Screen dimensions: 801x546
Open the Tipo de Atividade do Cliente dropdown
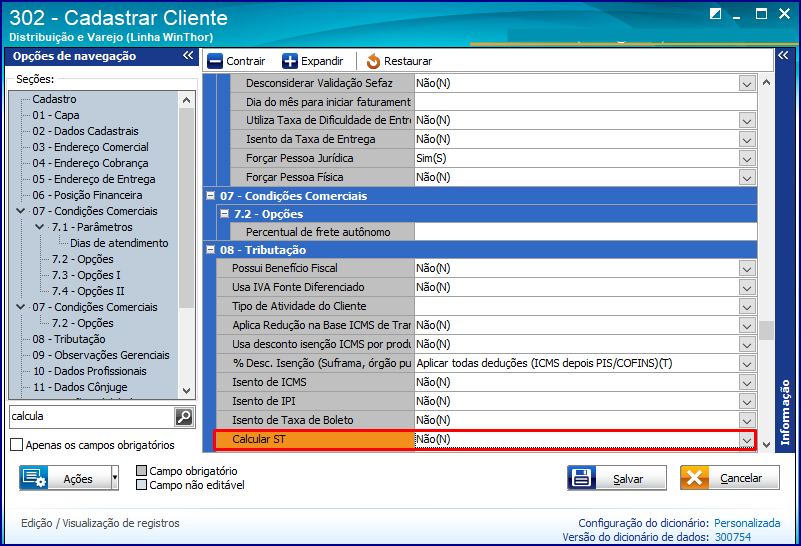tap(747, 307)
